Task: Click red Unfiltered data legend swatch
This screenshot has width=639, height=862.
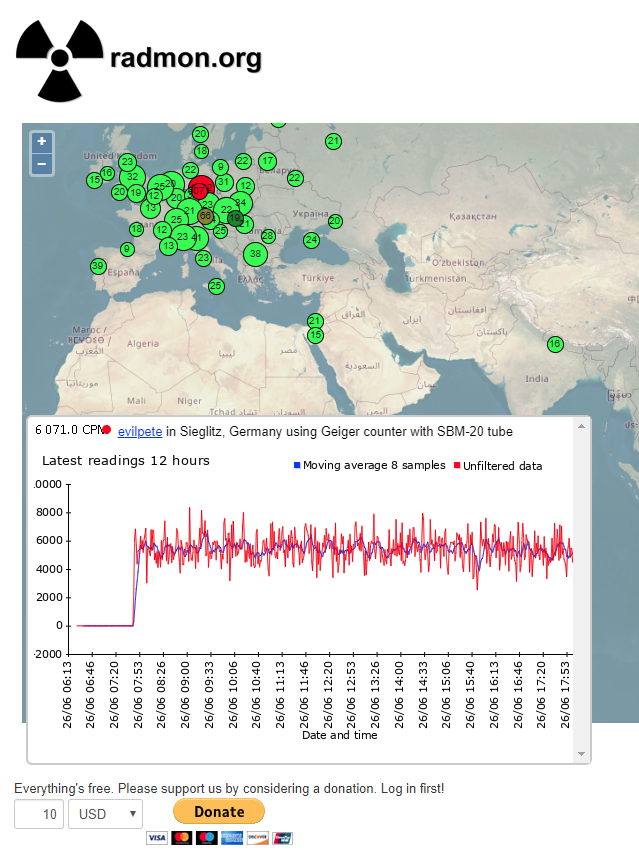Action: click(456, 465)
